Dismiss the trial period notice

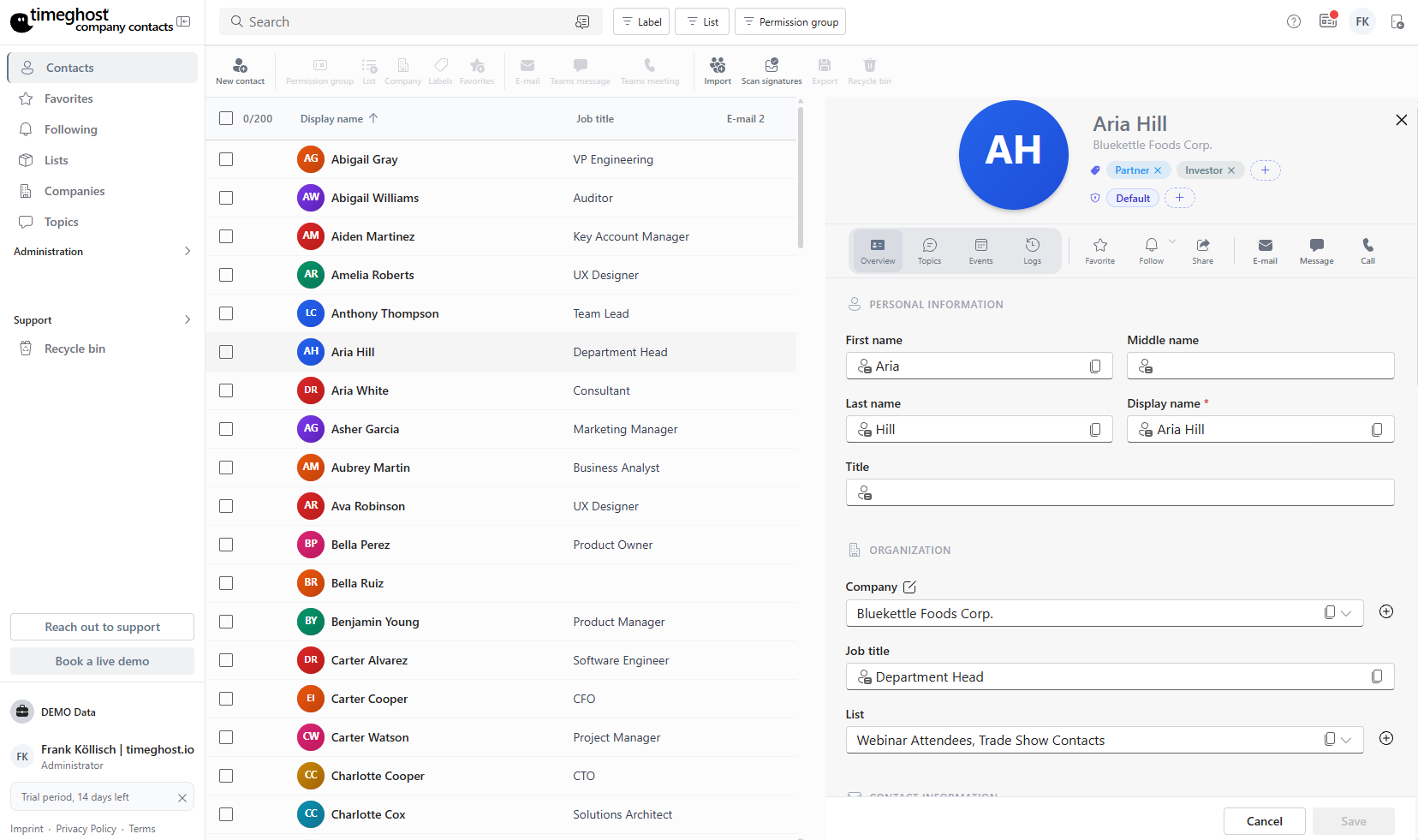click(x=182, y=797)
